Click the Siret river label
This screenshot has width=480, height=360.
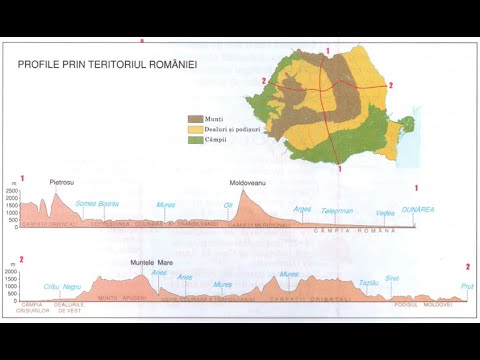click(392, 278)
